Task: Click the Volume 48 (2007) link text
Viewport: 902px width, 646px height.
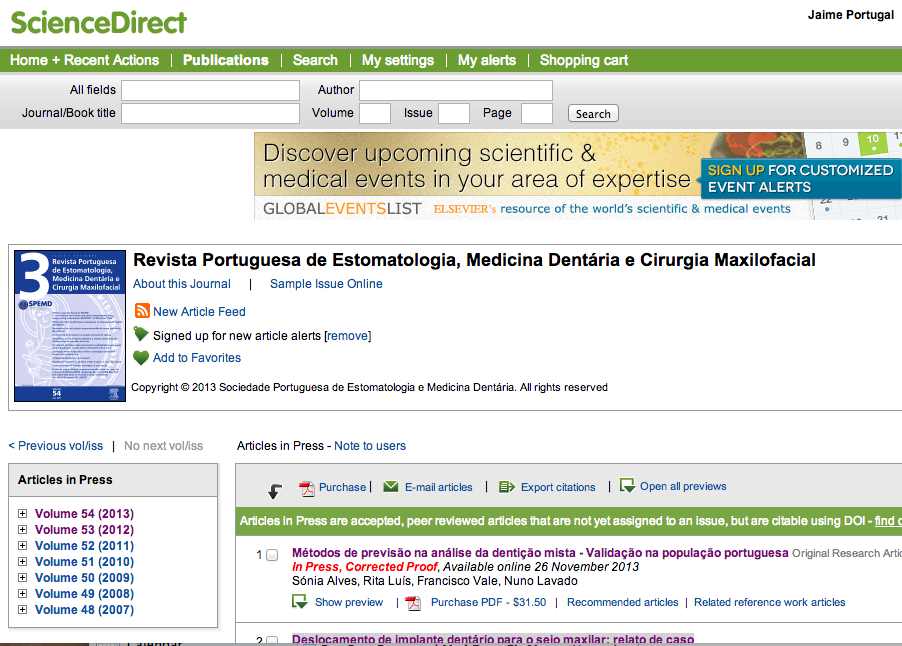Action: click(84, 610)
